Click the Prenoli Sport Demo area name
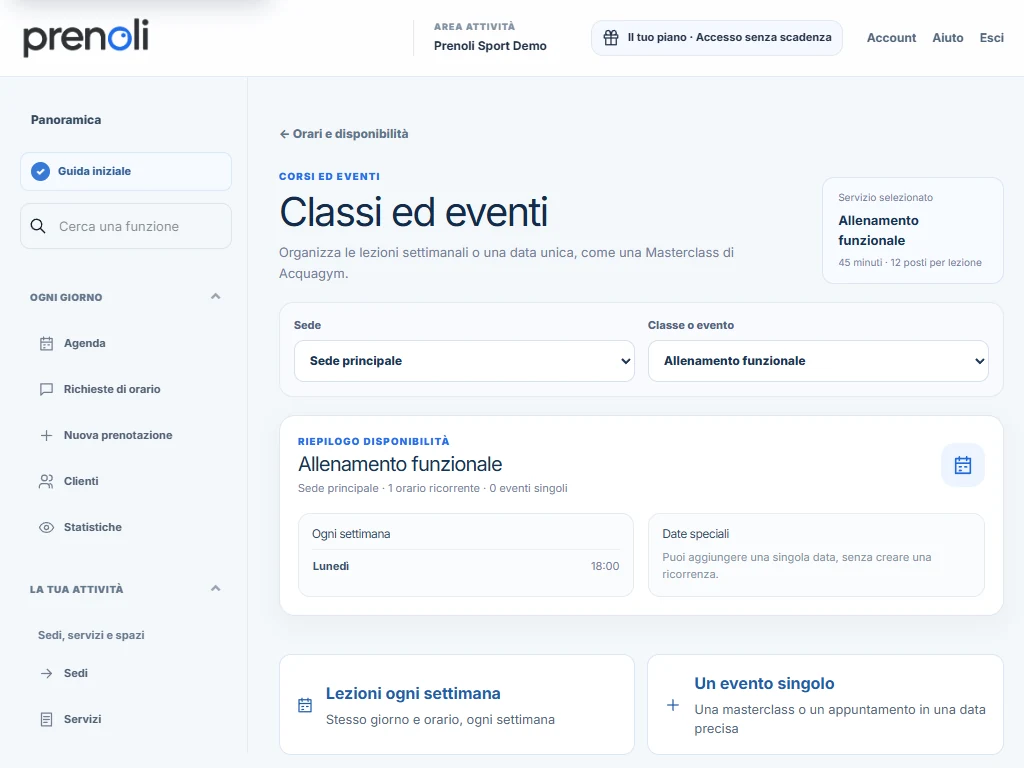The image size is (1024, 768). [x=490, y=46]
